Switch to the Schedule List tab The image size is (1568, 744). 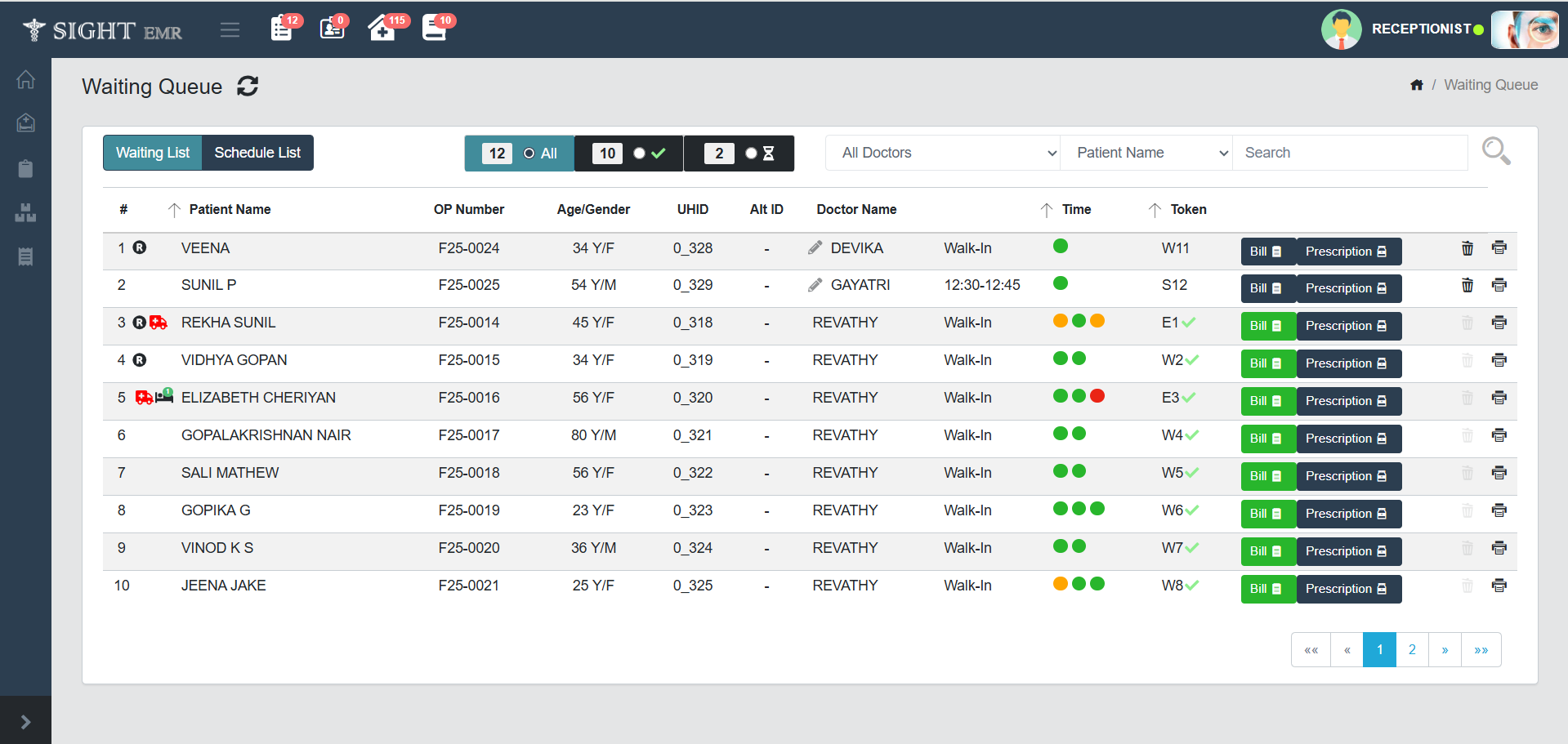pos(257,153)
